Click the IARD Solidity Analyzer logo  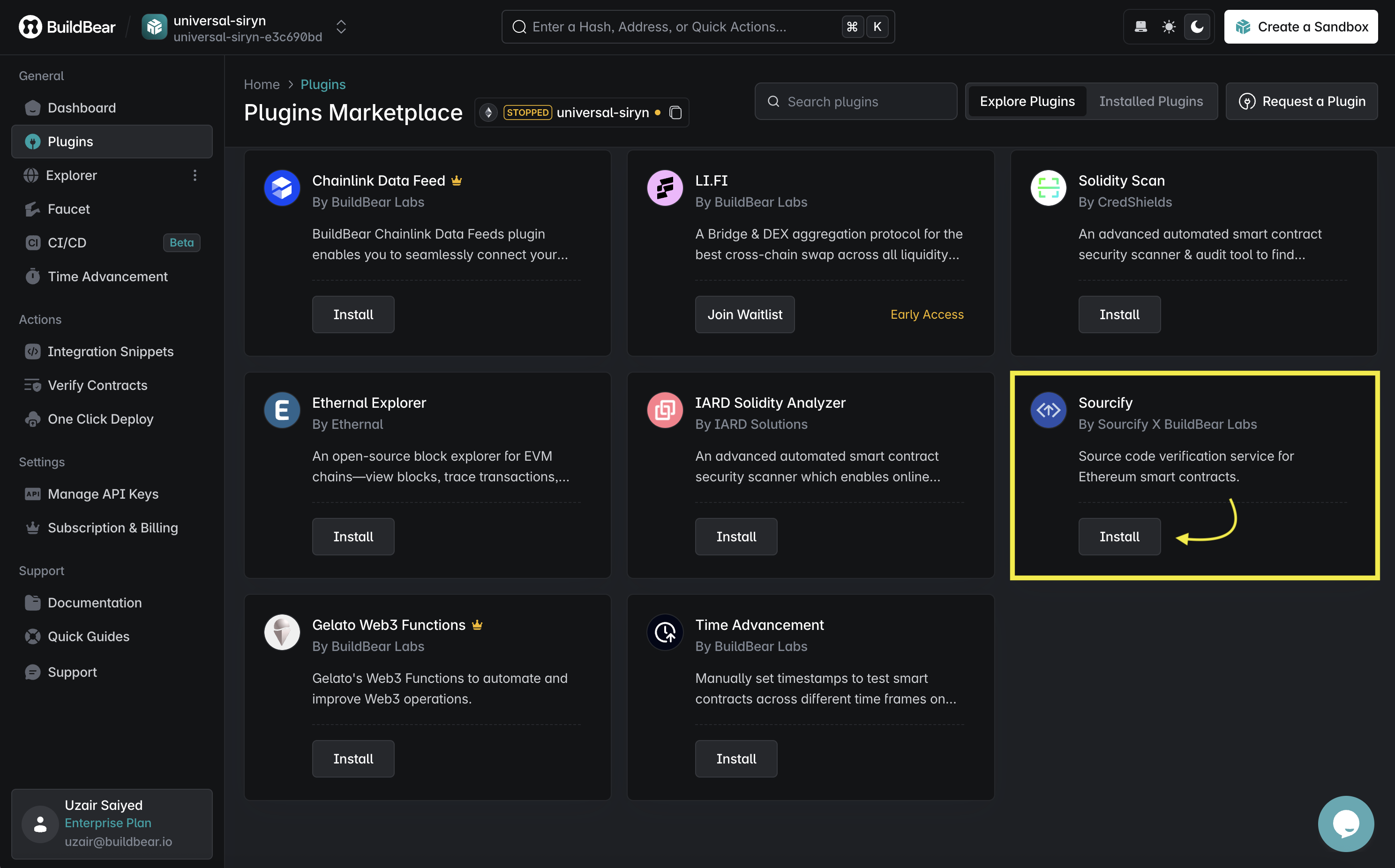665,410
